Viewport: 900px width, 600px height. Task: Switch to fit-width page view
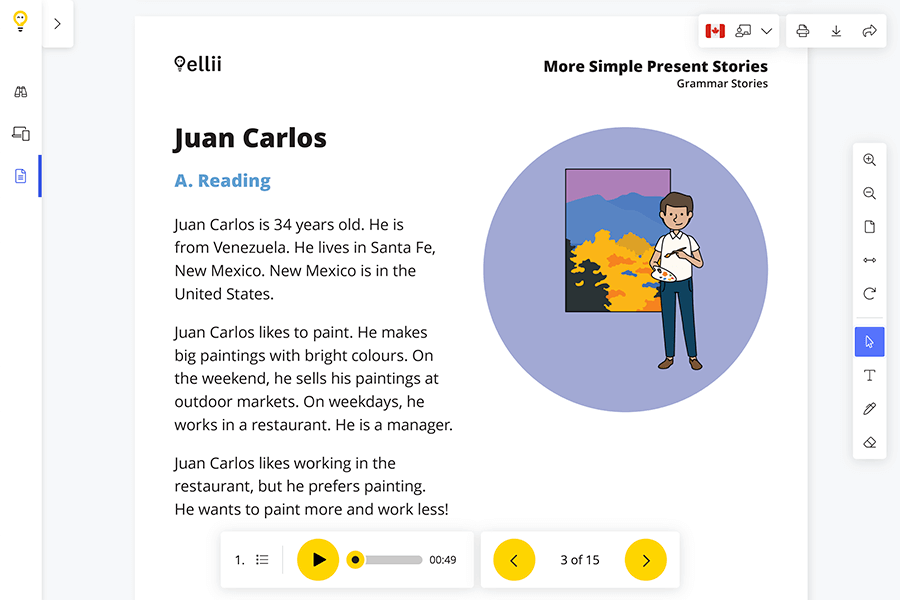[869, 260]
